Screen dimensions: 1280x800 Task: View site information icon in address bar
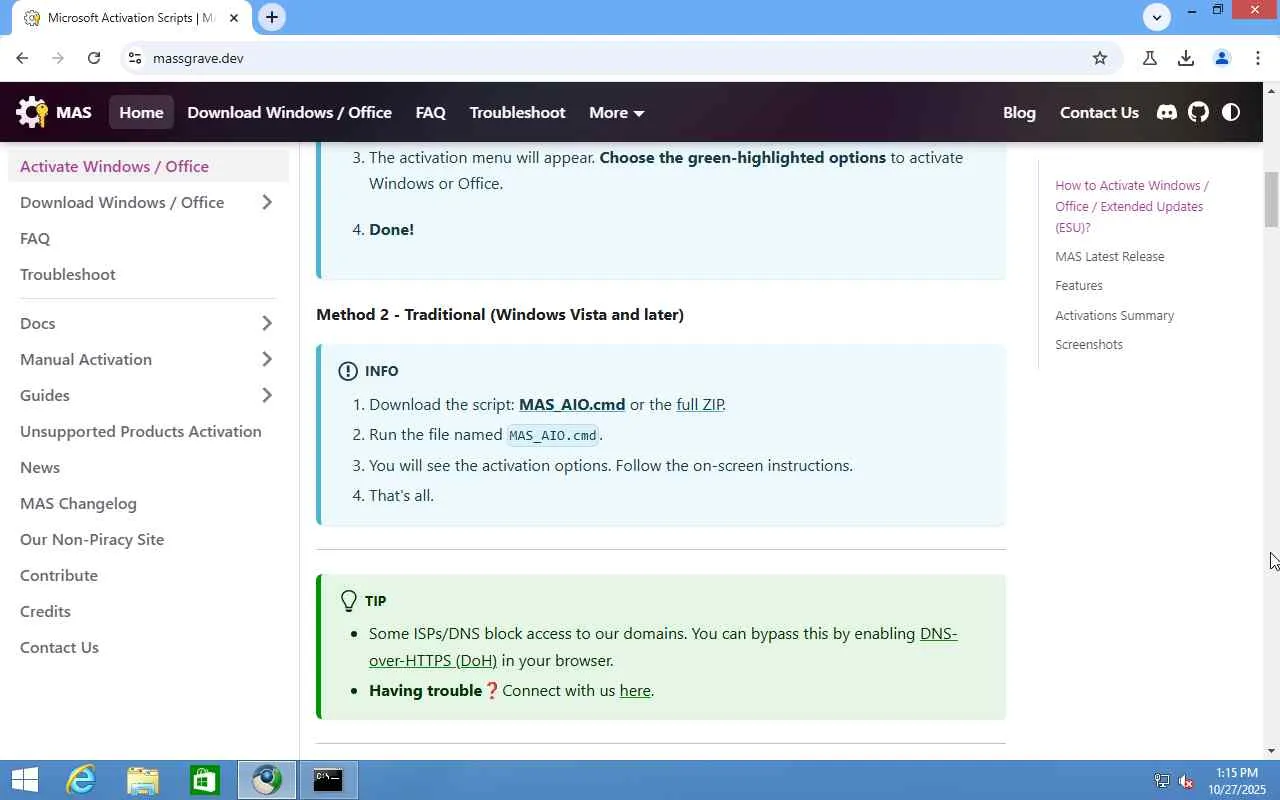135,58
